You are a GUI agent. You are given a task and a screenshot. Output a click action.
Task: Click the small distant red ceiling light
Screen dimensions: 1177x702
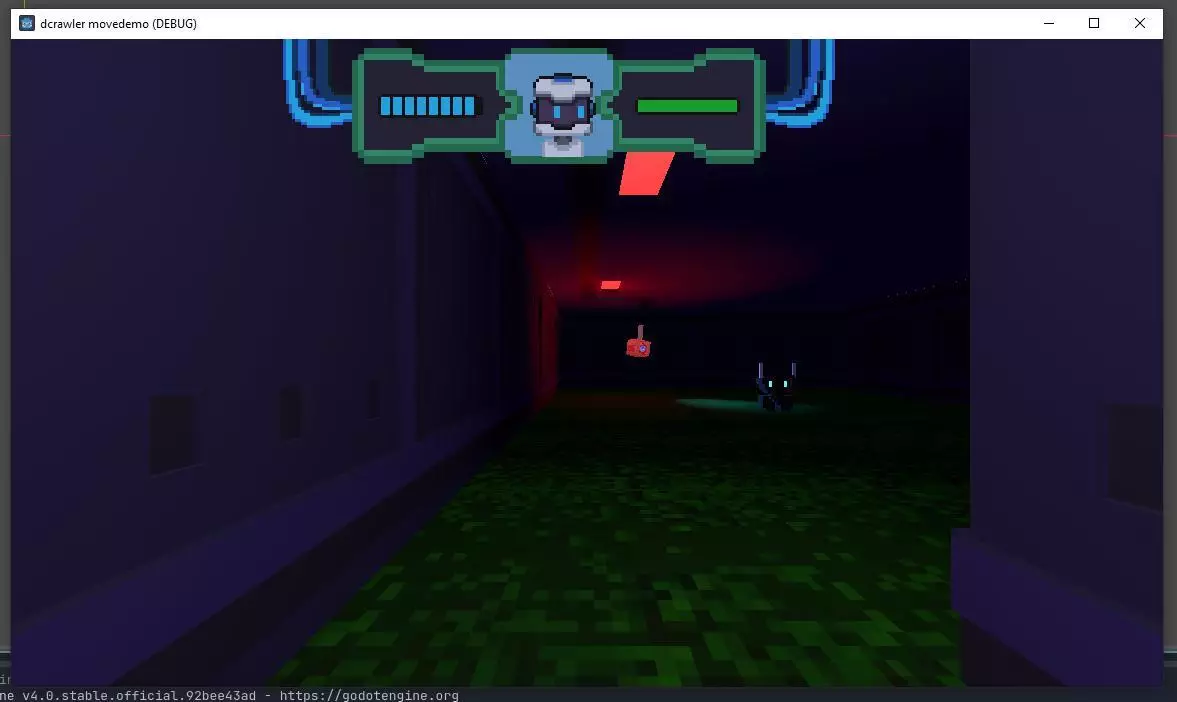[x=610, y=285]
